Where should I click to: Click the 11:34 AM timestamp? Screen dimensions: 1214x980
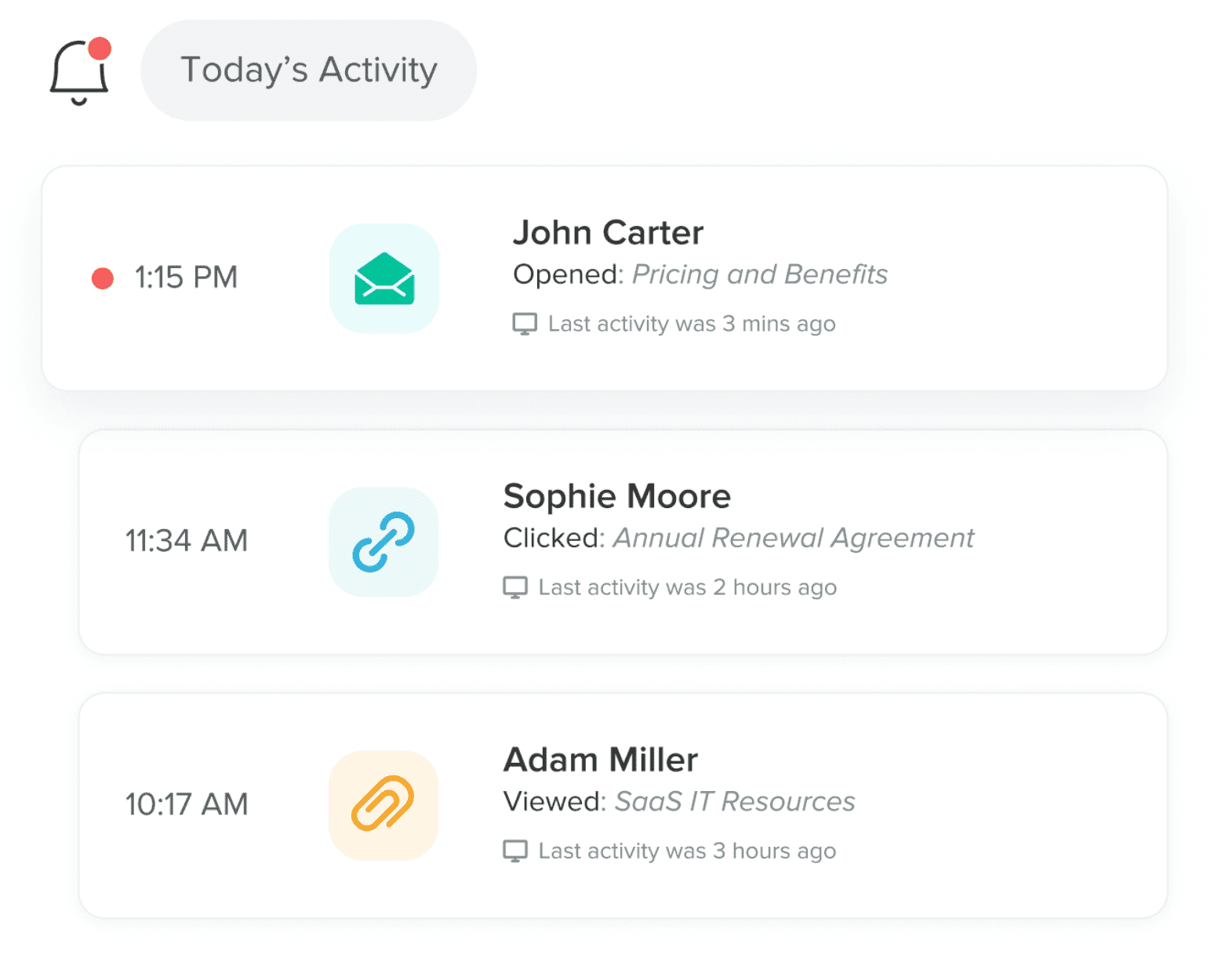pyautogui.click(x=187, y=541)
